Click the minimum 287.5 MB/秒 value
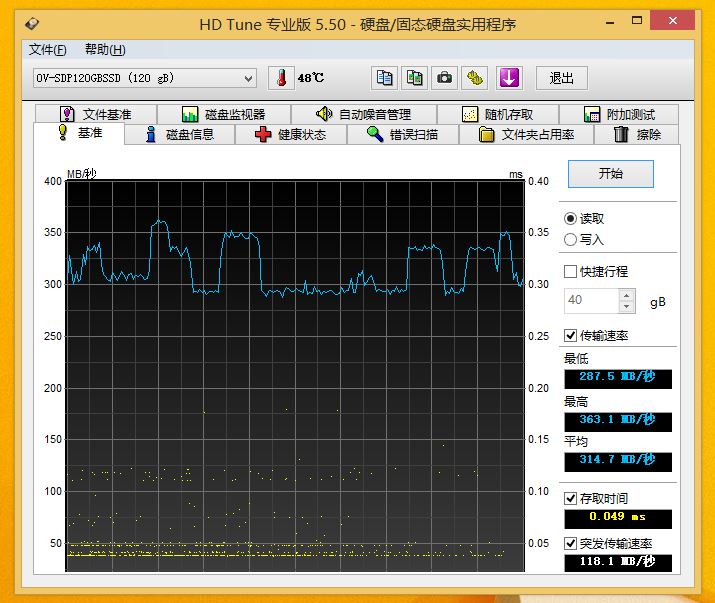Screen dimensions: 715x603 (x=618, y=379)
